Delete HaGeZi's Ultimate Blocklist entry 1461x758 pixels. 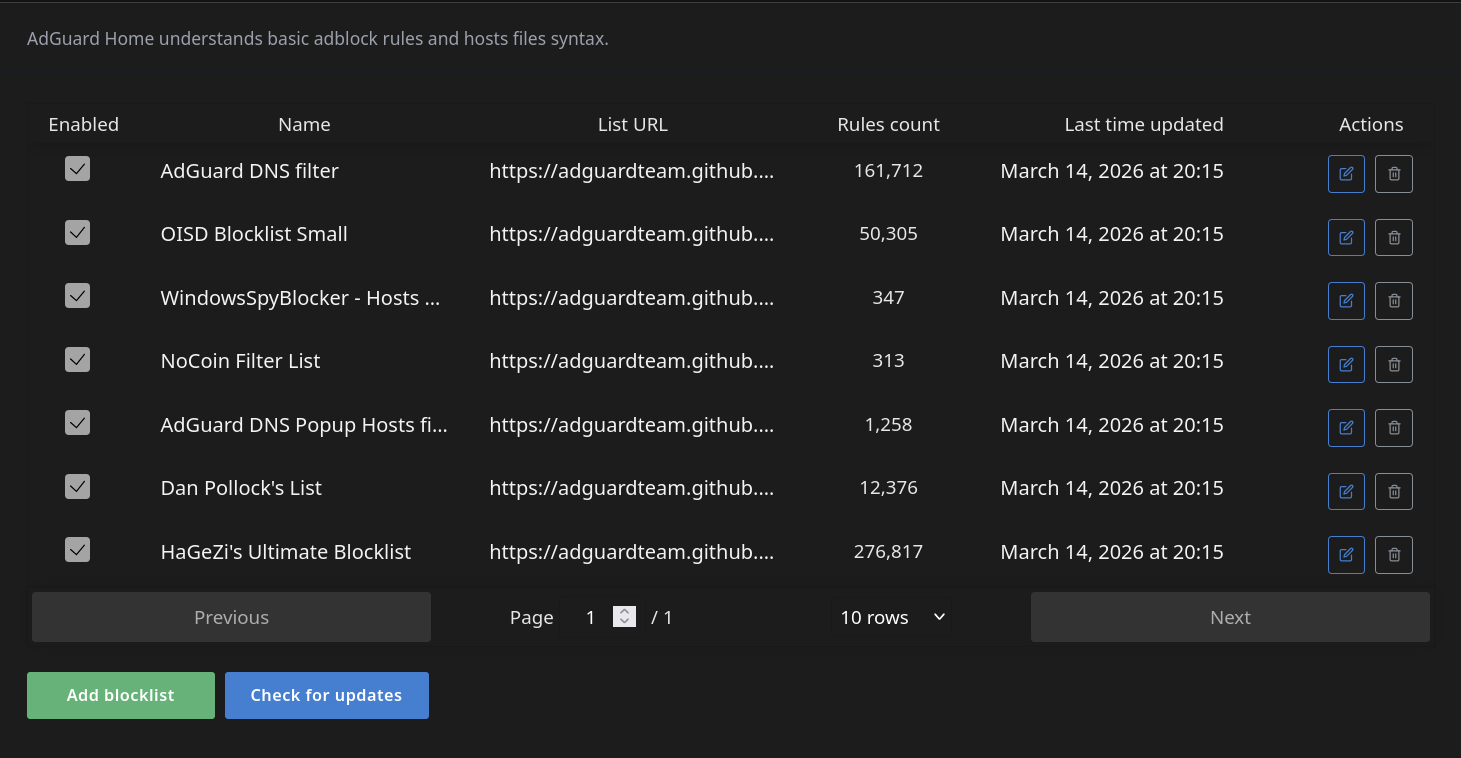pyautogui.click(x=1394, y=555)
